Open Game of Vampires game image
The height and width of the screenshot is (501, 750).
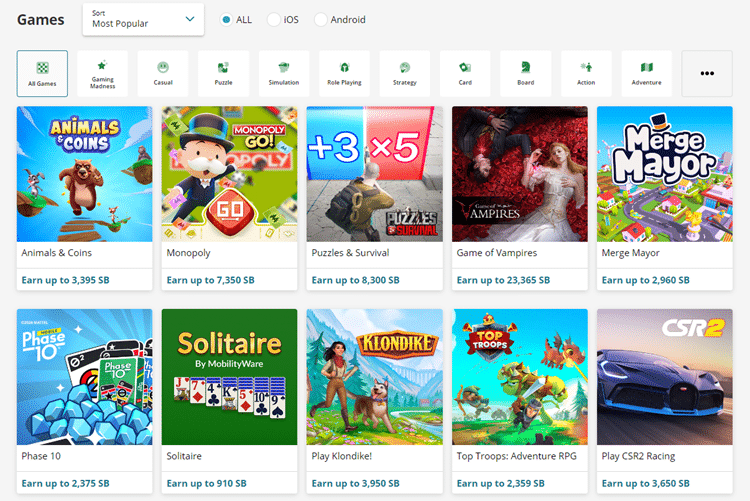click(x=520, y=174)
